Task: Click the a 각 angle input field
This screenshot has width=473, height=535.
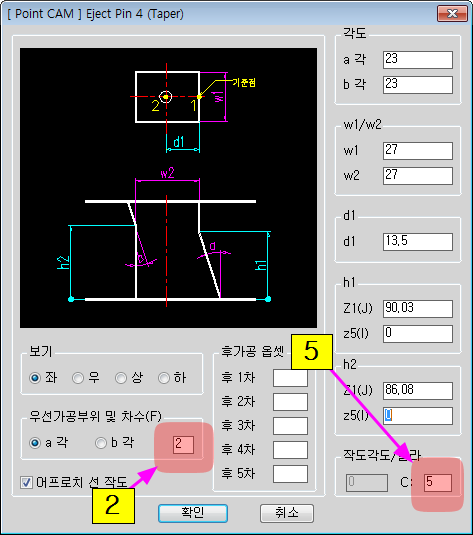Action: [418, 60]
